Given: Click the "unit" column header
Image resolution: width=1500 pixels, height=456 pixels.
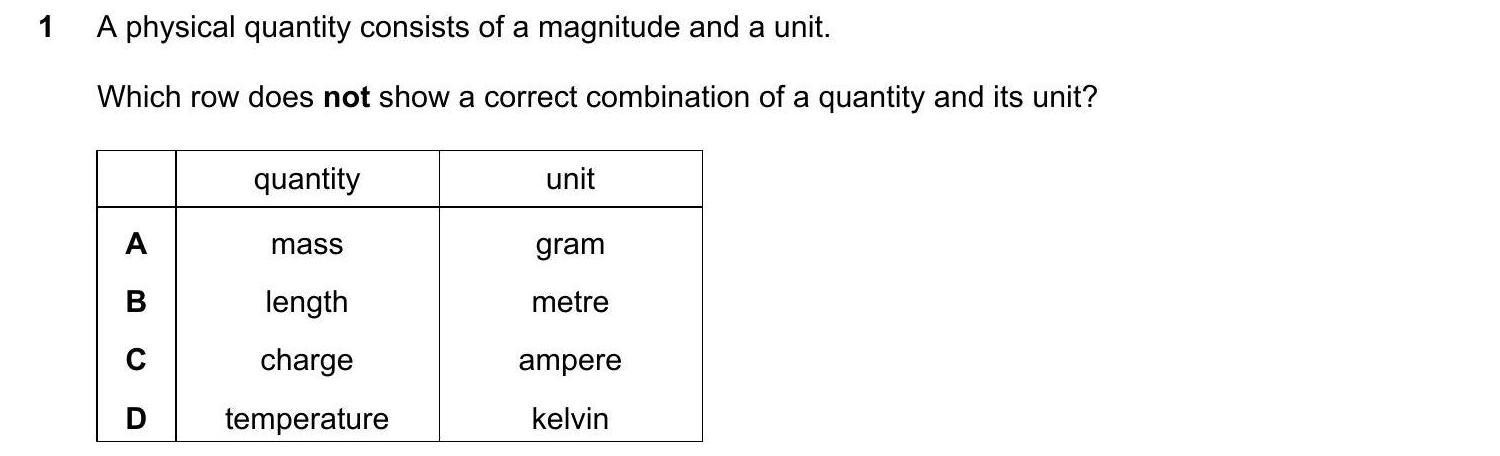Looking at the screenshot, I should [x=570, y=179].
